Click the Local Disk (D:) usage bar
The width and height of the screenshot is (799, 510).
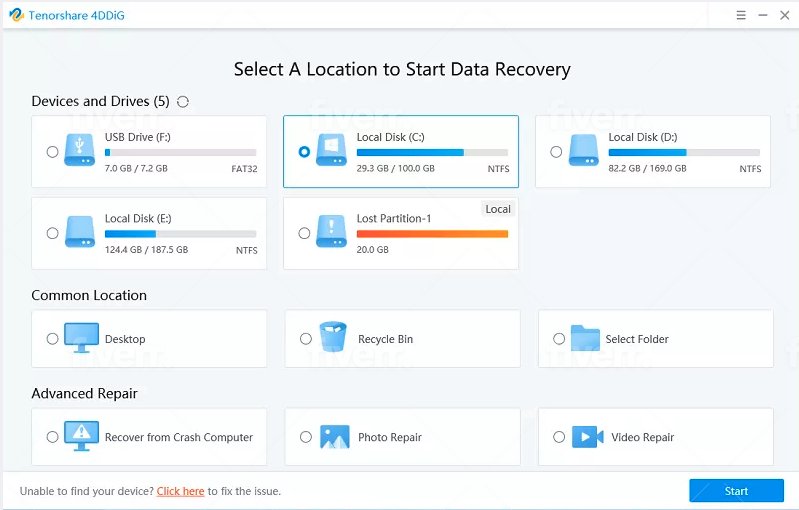(x=684, y=152)
